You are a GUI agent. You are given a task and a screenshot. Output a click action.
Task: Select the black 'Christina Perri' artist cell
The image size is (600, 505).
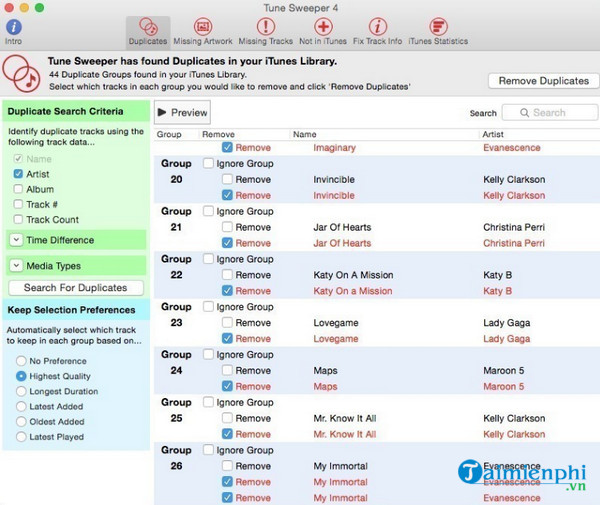(514, 227)
